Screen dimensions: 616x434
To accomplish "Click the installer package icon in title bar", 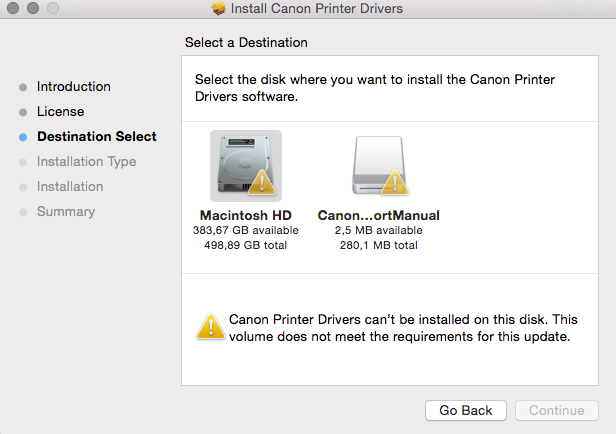I will 219,9.
